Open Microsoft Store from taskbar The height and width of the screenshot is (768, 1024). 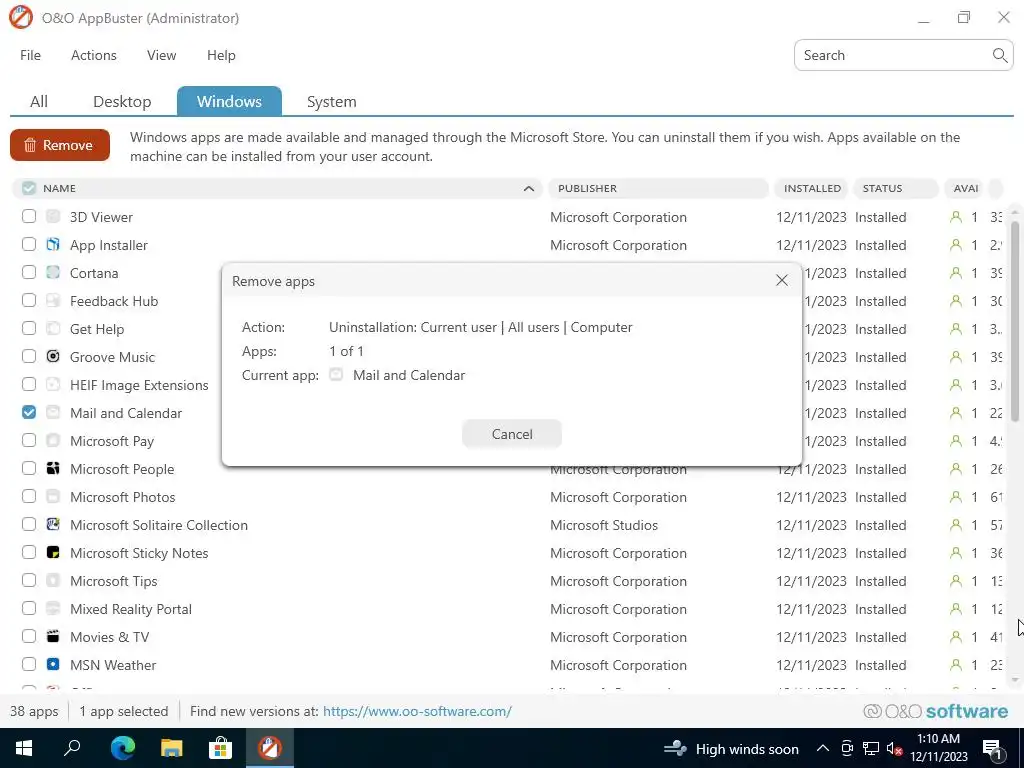point(220,748)
